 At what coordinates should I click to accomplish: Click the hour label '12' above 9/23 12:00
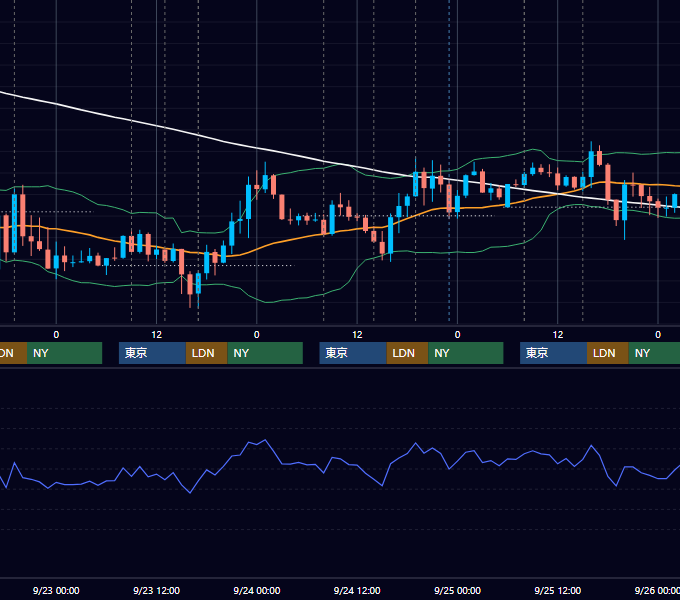157,335
